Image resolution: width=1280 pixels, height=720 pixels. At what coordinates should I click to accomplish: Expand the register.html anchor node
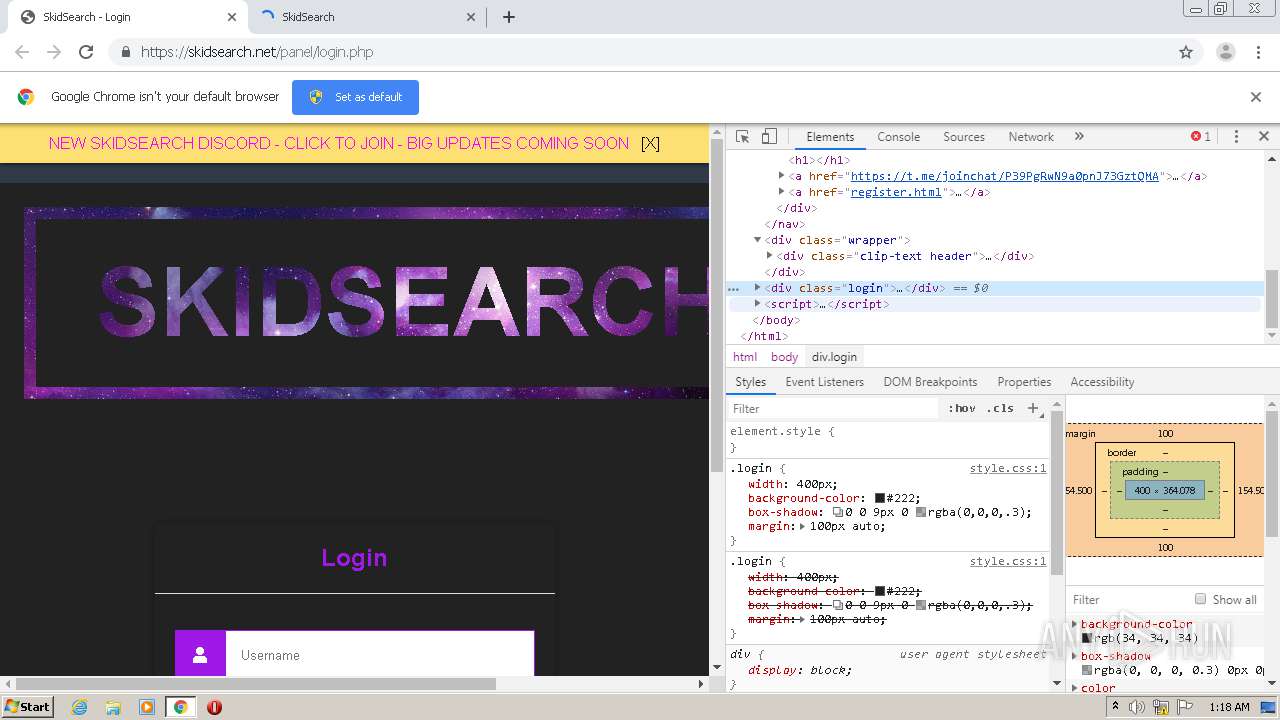click(x=781, y=192)
